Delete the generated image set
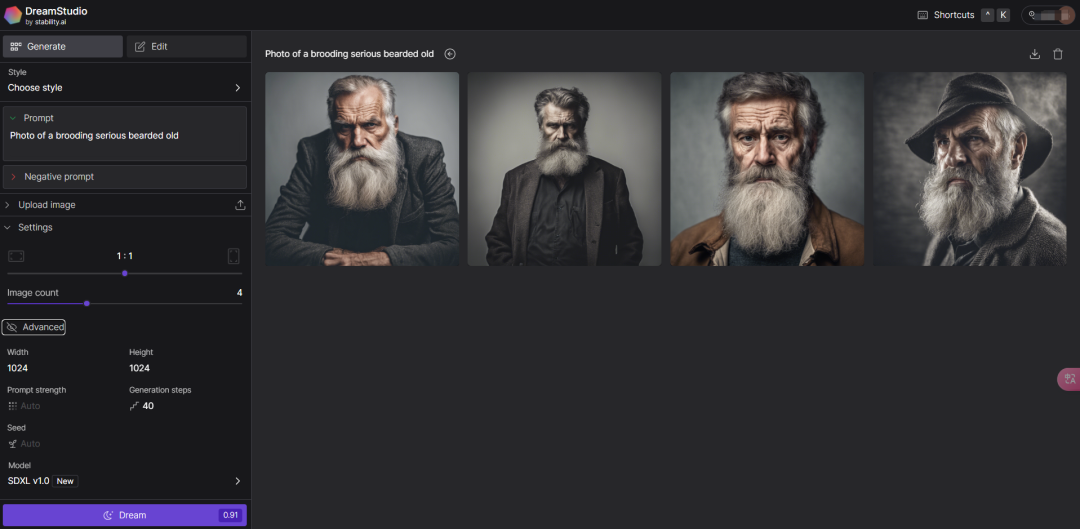Image resolution: width=1080 pixels, height=529 pixels. (x=1058, y=54)
